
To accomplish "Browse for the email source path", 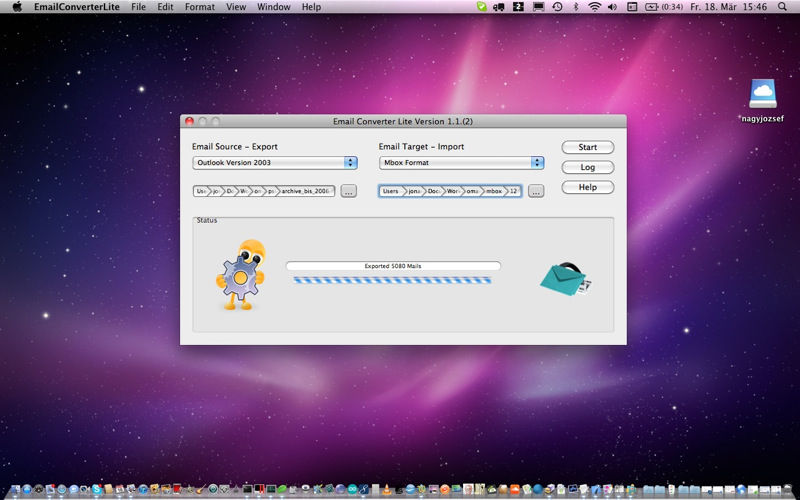I will click(x=348, y=191).
